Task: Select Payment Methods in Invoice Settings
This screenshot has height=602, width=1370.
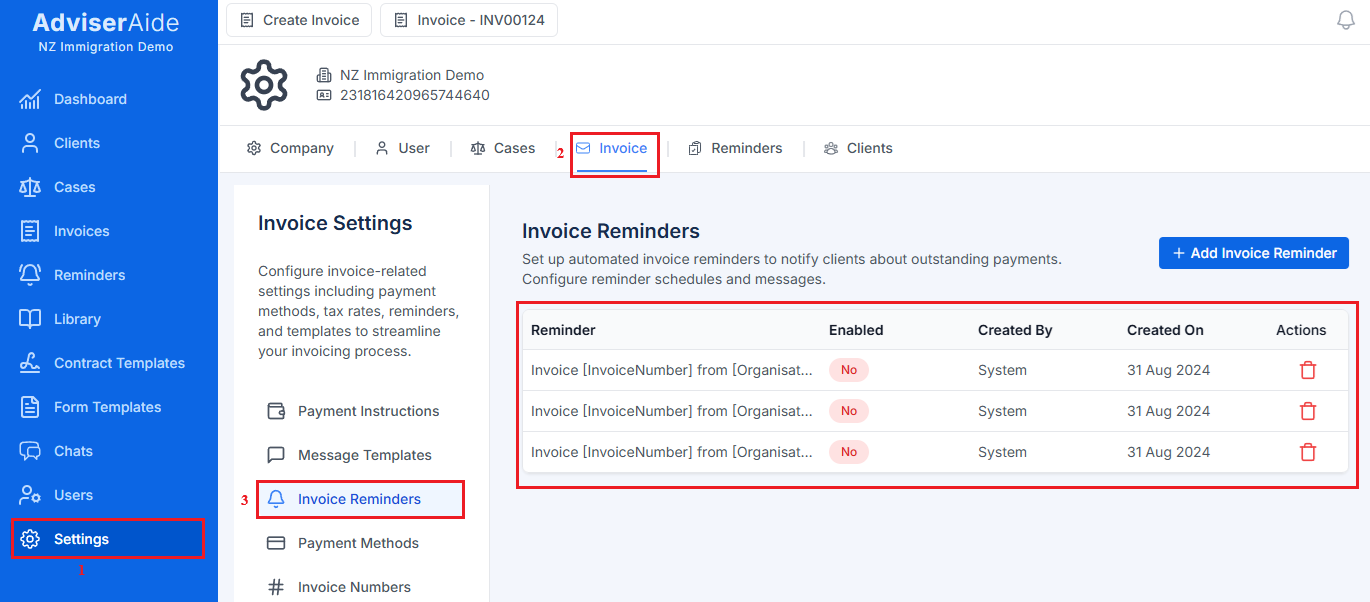Action: [358, 543]
